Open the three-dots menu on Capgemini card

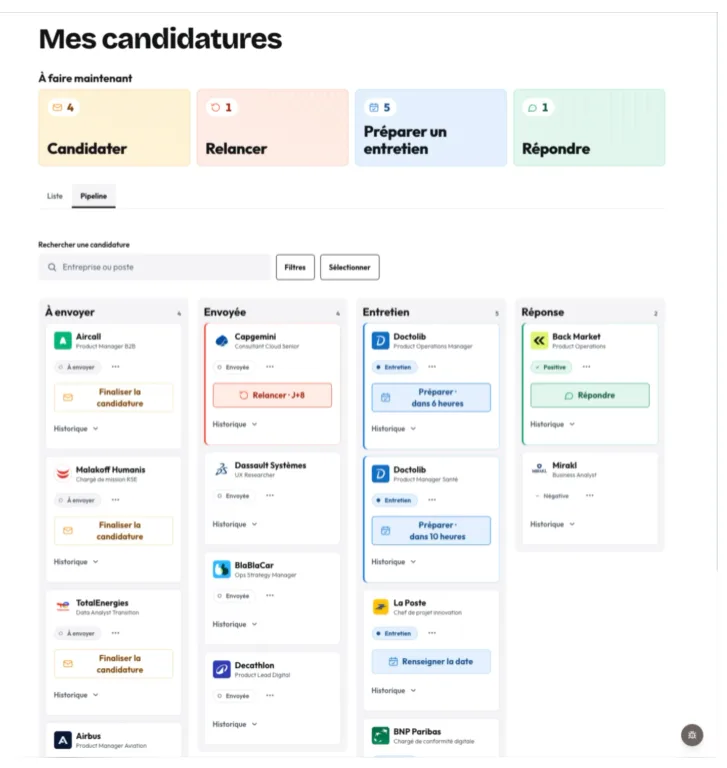click(270, 367)
